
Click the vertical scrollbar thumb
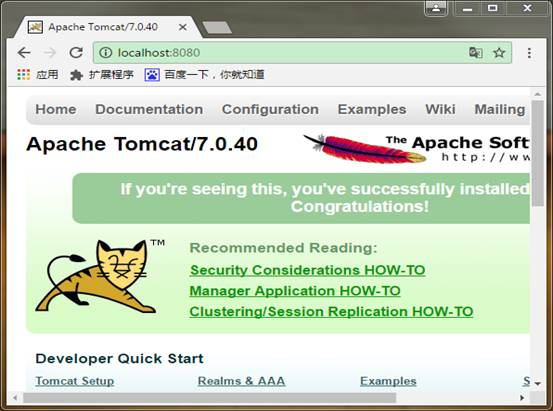tap(538, 153)
